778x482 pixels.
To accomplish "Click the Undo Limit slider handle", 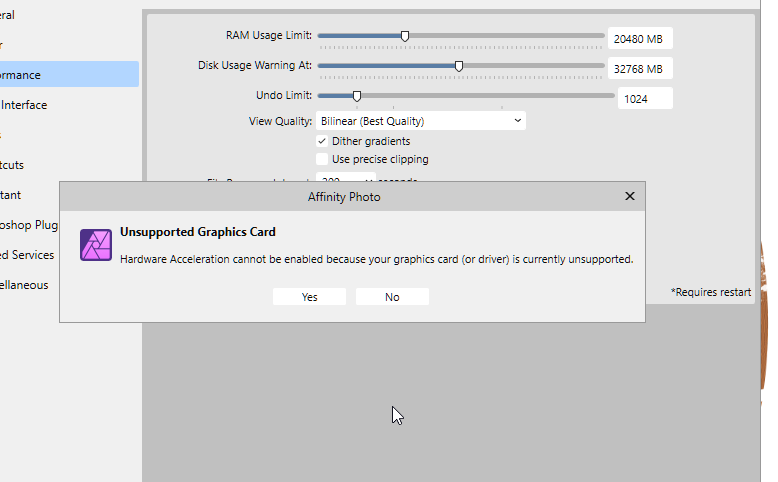I will [357, 96].
